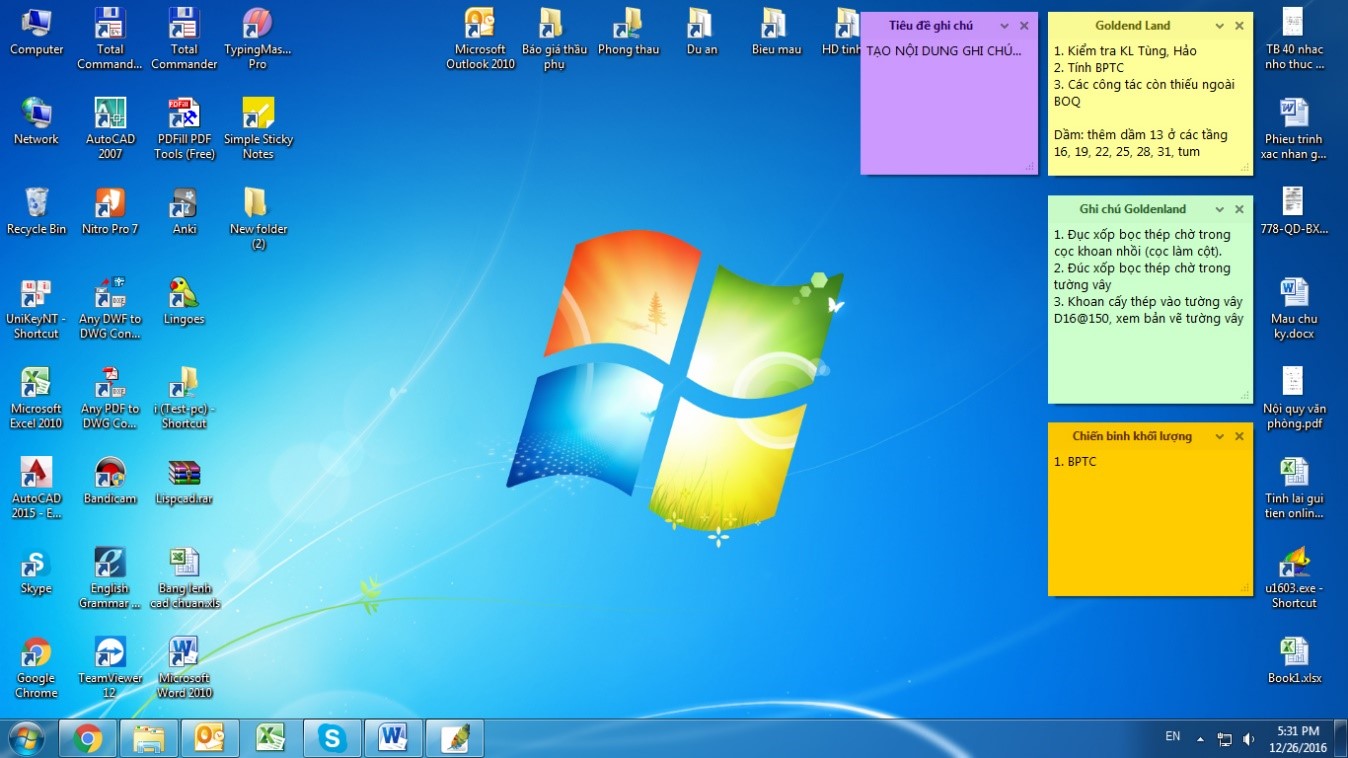Open the Recycle Bin
Image resolution: width=1348 pixels, height=758 pixels.
36,205
